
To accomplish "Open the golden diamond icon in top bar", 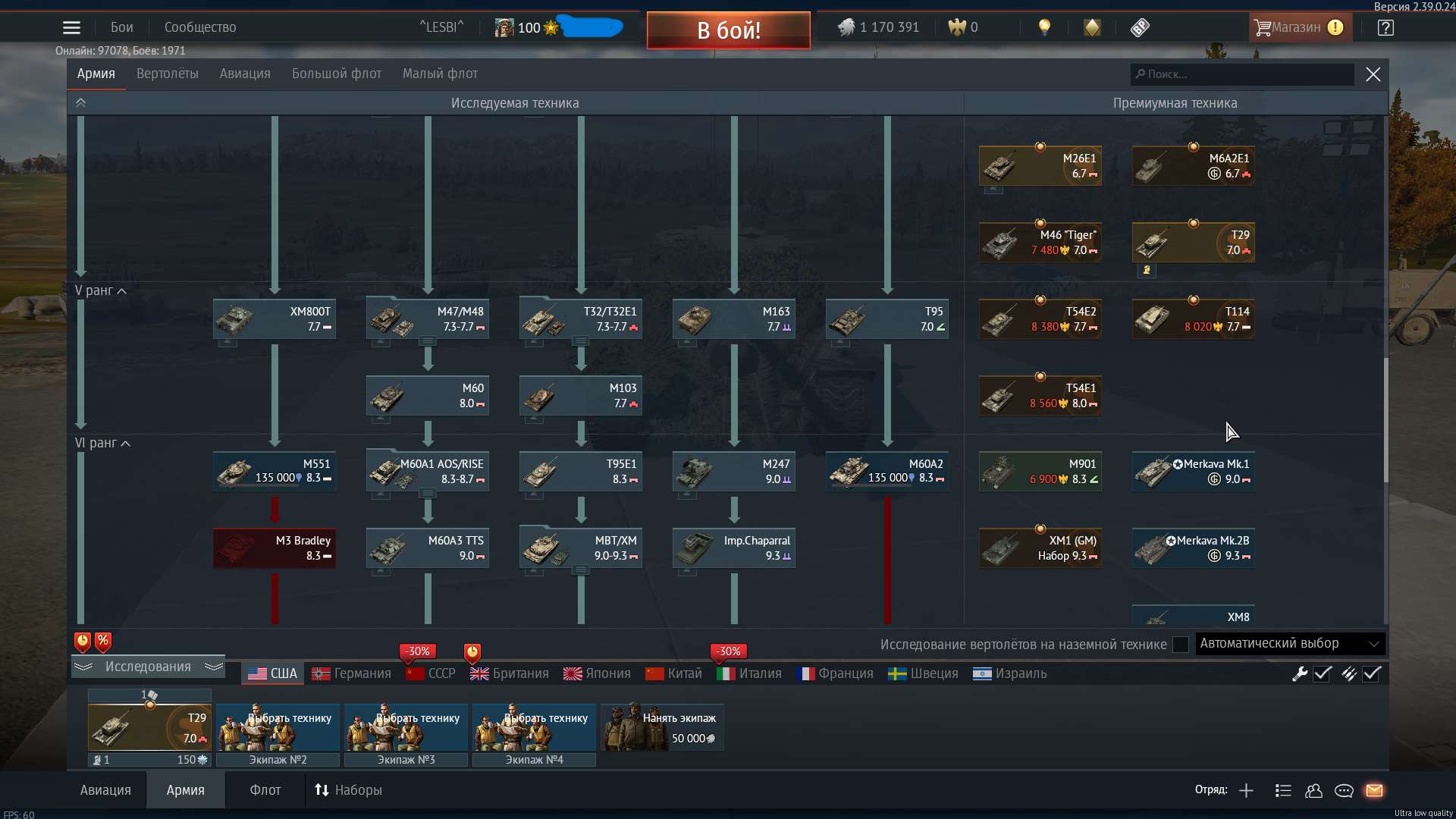I will 1092,27.
